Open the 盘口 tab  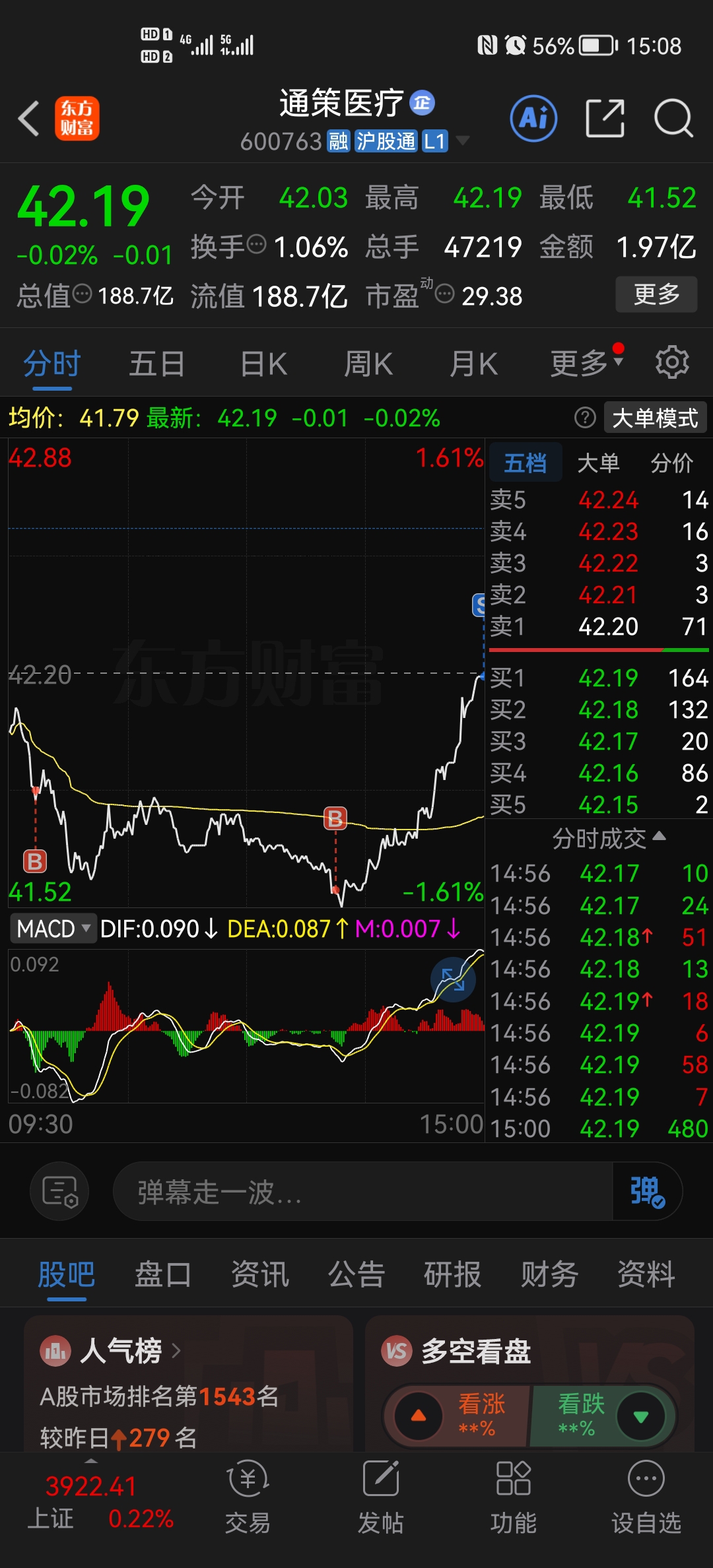pos(163,1274)
